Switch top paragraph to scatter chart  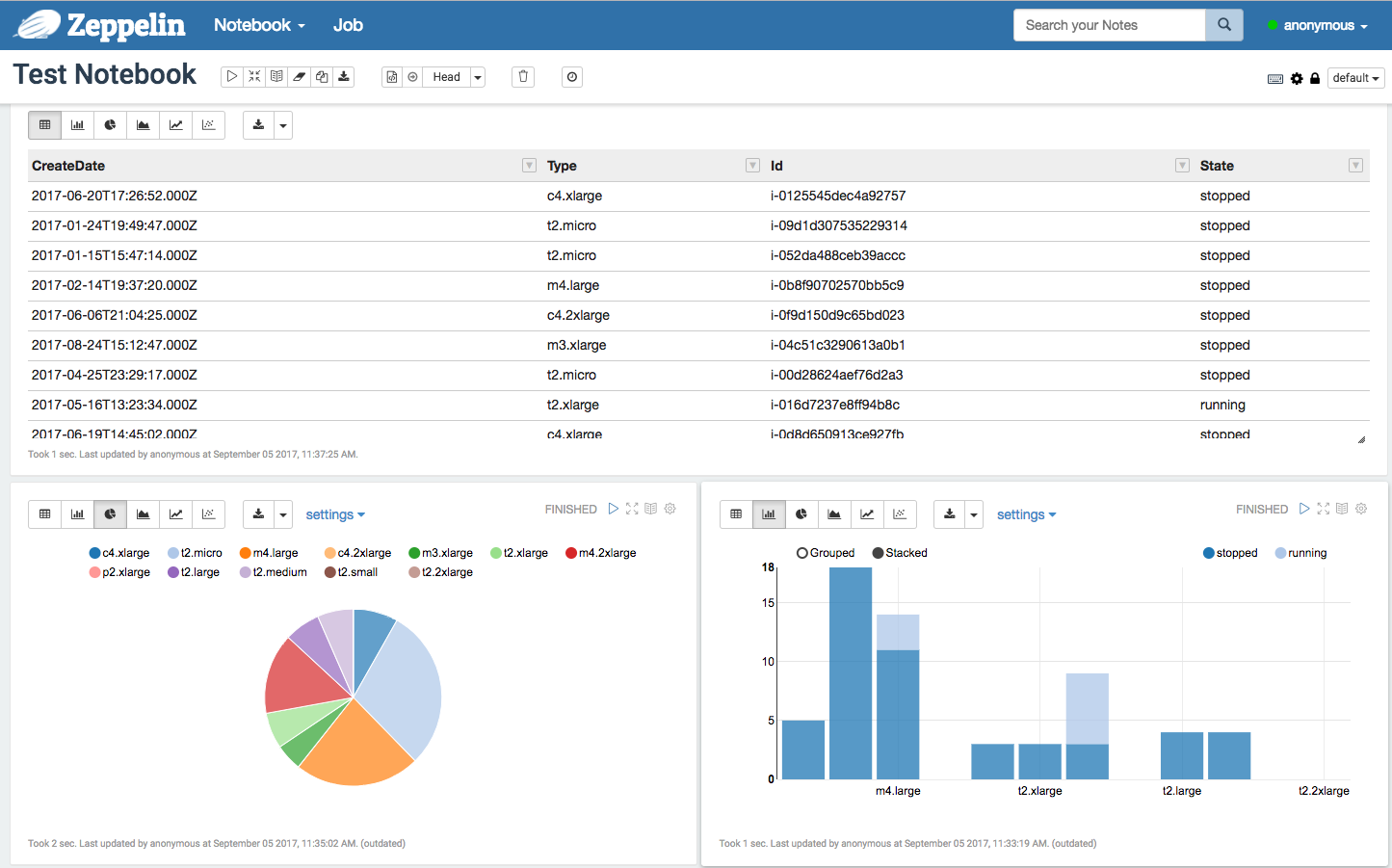[209, 125]
